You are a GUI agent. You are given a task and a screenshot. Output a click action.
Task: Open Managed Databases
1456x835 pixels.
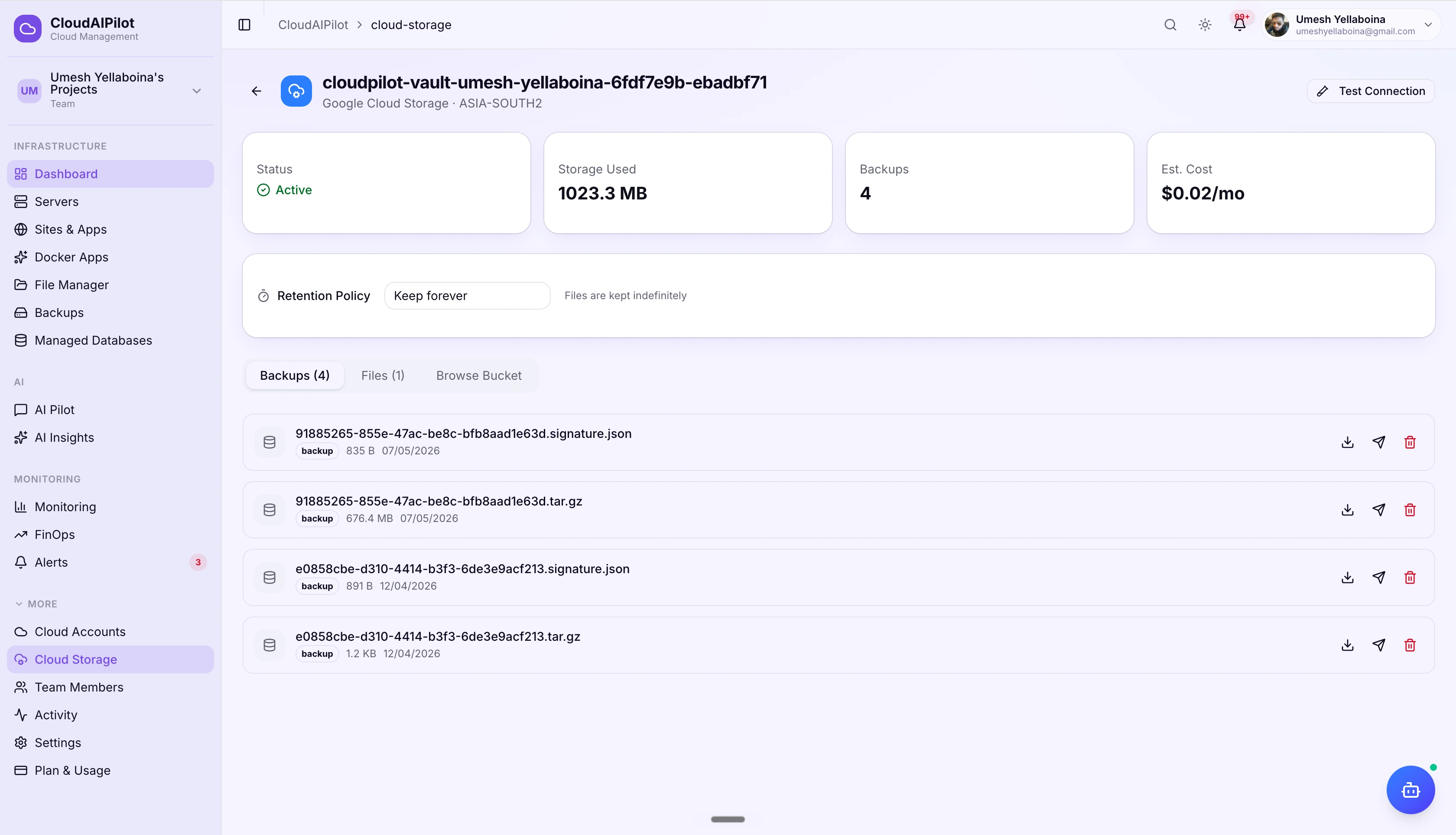110,340
